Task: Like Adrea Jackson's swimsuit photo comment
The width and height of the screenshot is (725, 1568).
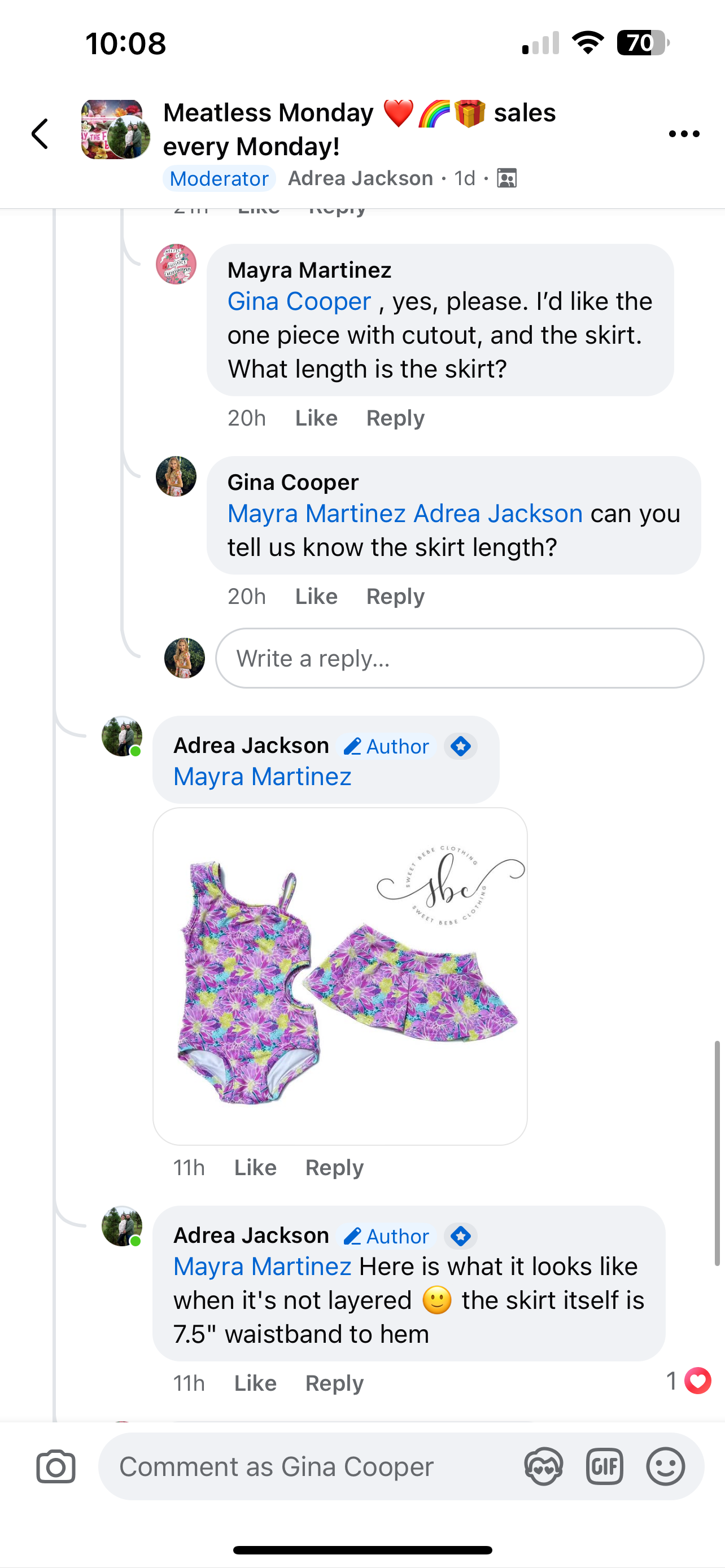Action: point(255,1167)
